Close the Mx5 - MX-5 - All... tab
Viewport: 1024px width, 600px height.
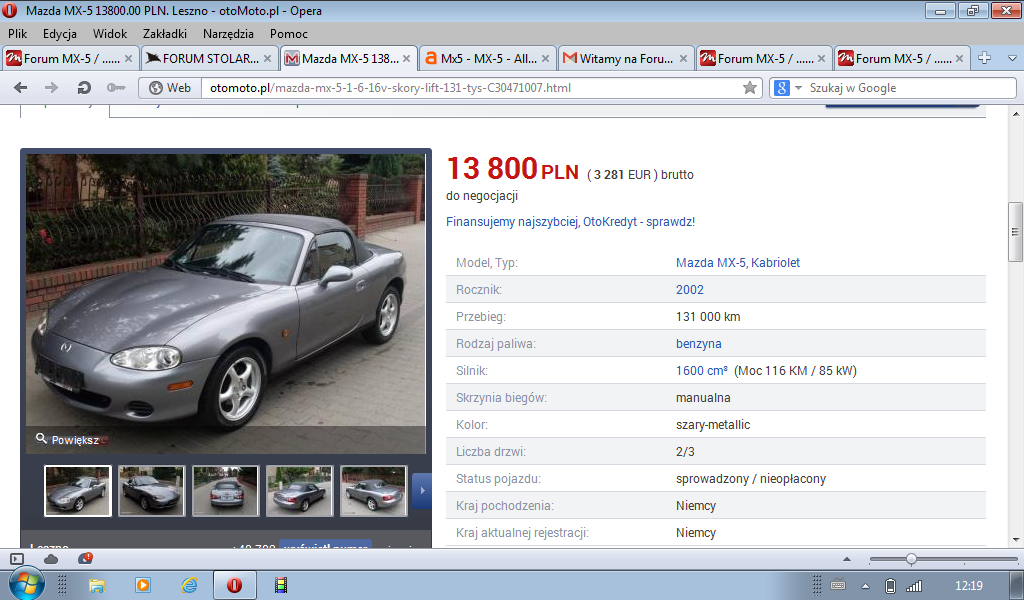point(545,59)
